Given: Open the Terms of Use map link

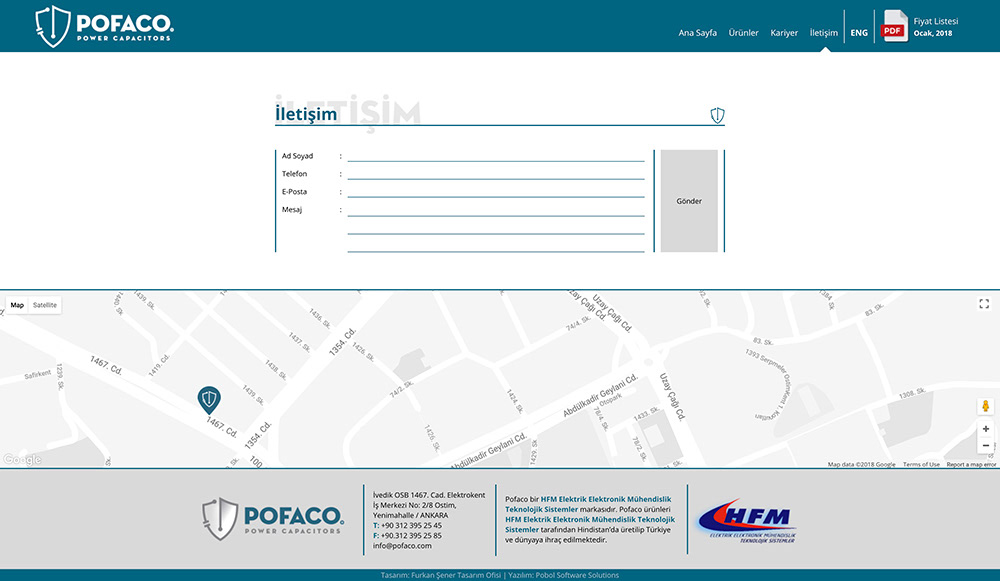Looking at the screenshot, I should coord(921,464).
